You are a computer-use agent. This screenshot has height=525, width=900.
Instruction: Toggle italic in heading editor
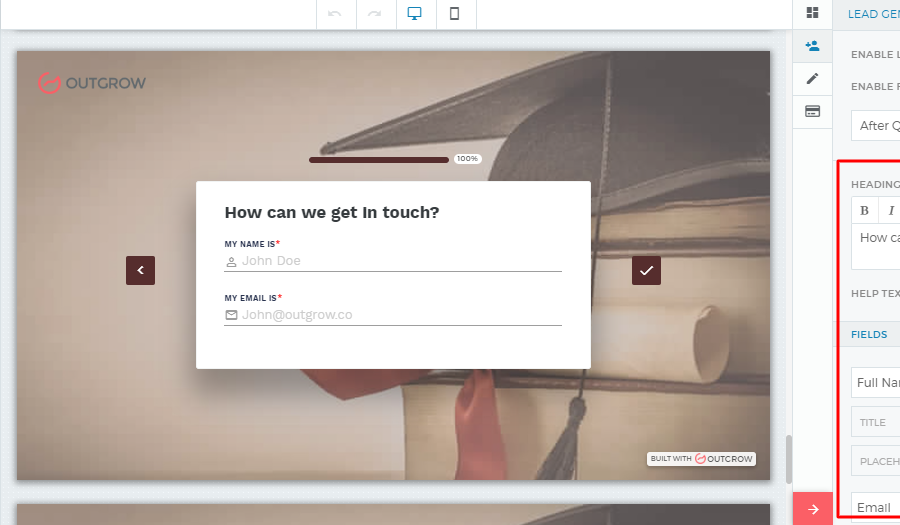[x=890, y=210]
